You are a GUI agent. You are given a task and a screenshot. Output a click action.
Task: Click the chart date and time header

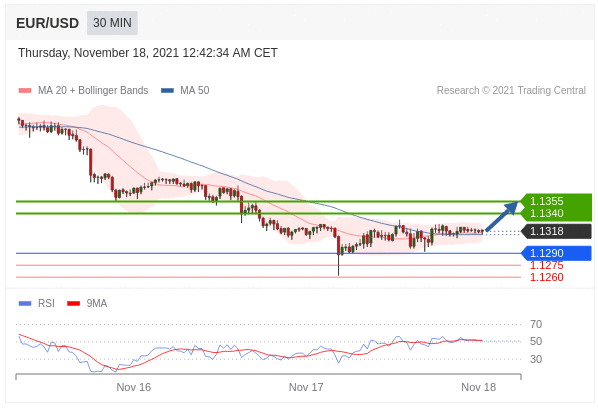point(148,53)
